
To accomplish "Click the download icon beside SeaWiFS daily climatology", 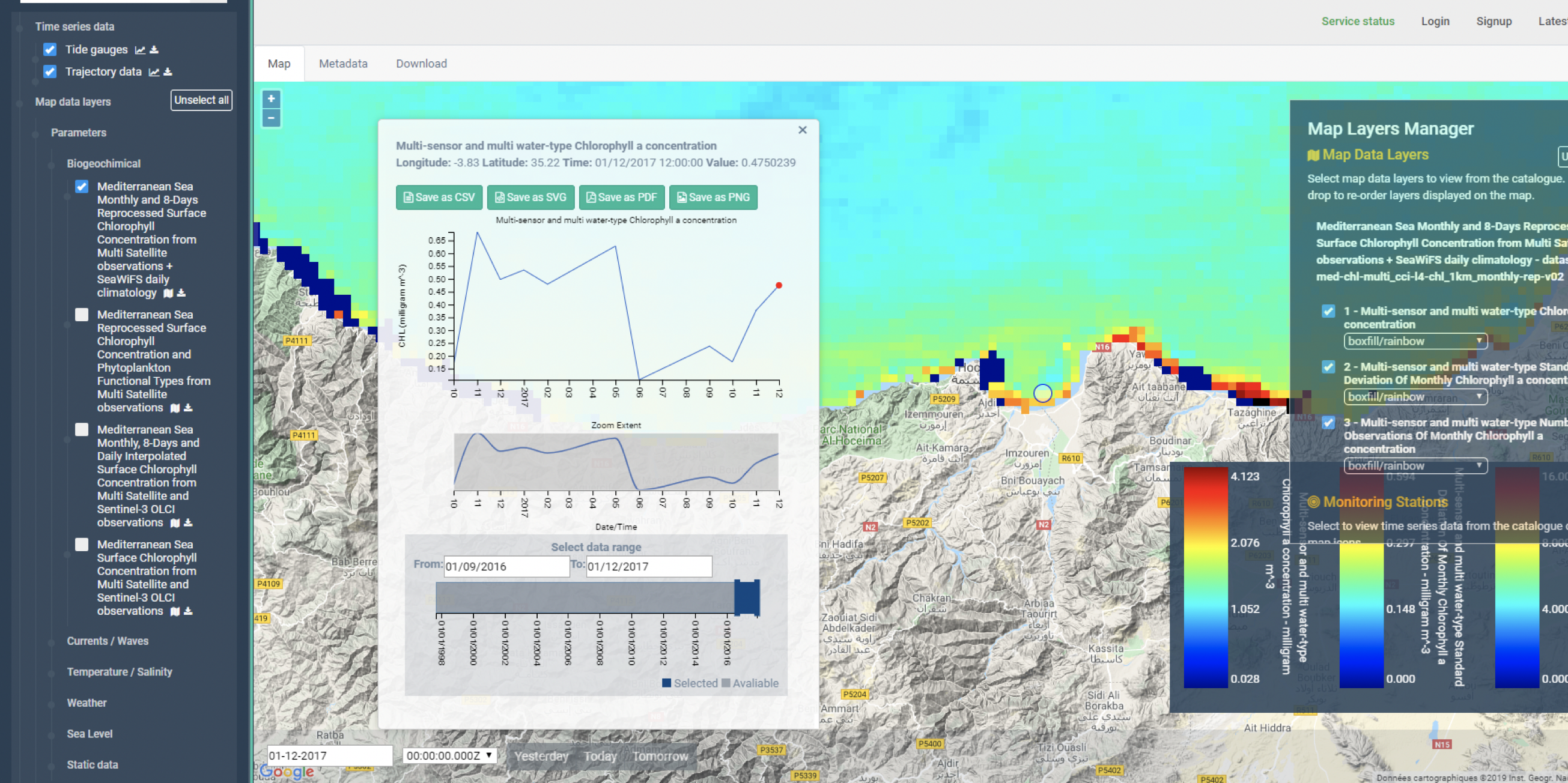I will pyautogui.click(x=181, y=293).
